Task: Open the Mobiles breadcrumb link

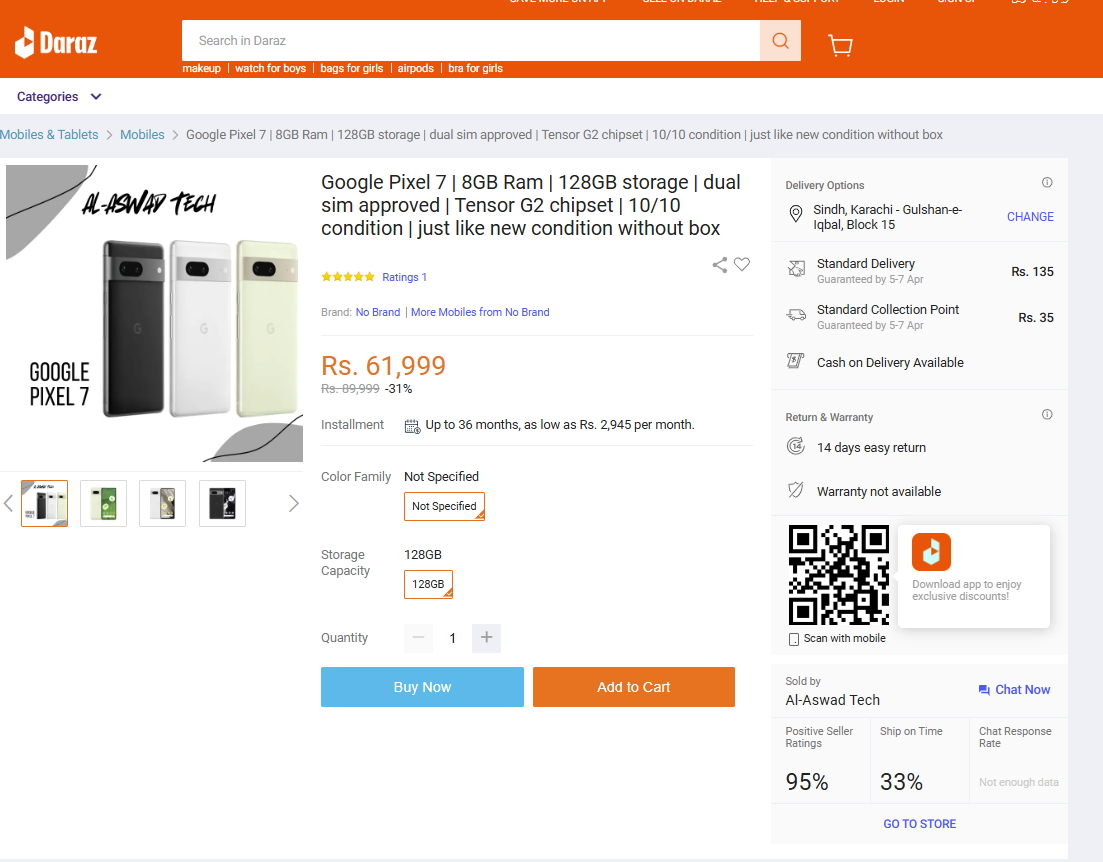Action: pos(142,134)
